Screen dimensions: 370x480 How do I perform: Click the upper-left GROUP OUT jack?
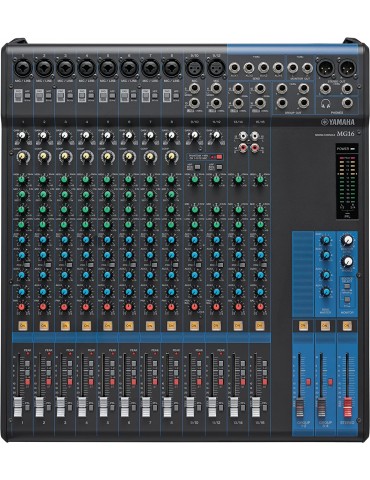point(282,88)
